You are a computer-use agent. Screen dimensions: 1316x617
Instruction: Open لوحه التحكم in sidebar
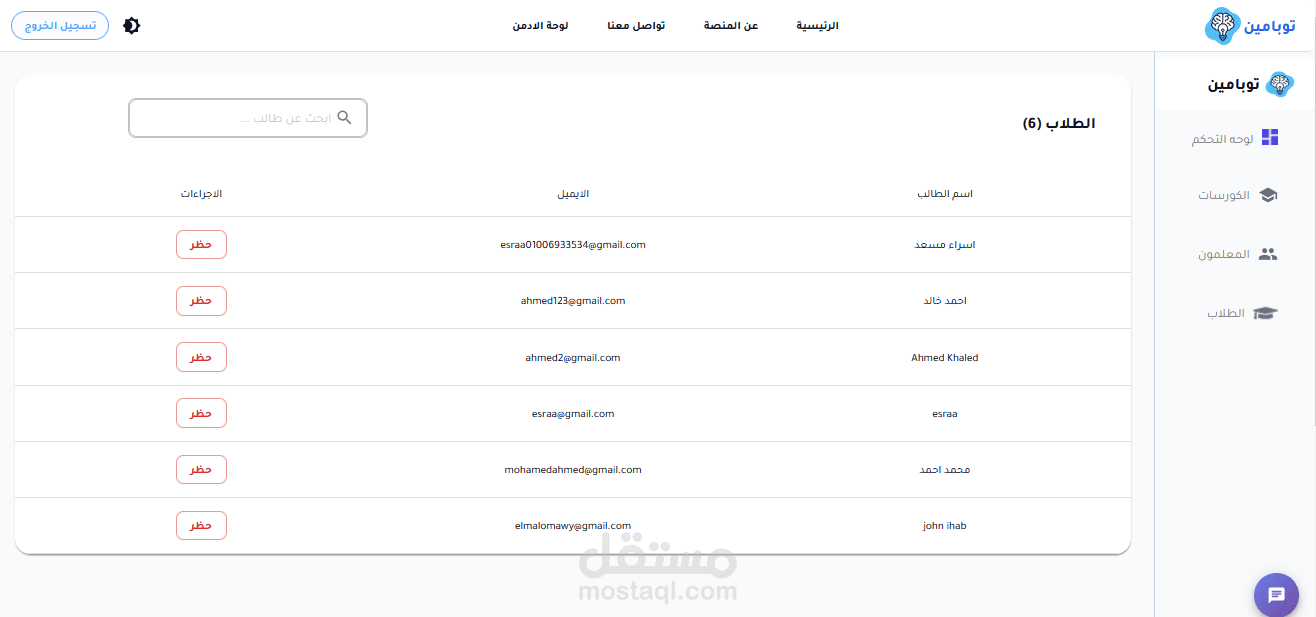(1222, 139)
